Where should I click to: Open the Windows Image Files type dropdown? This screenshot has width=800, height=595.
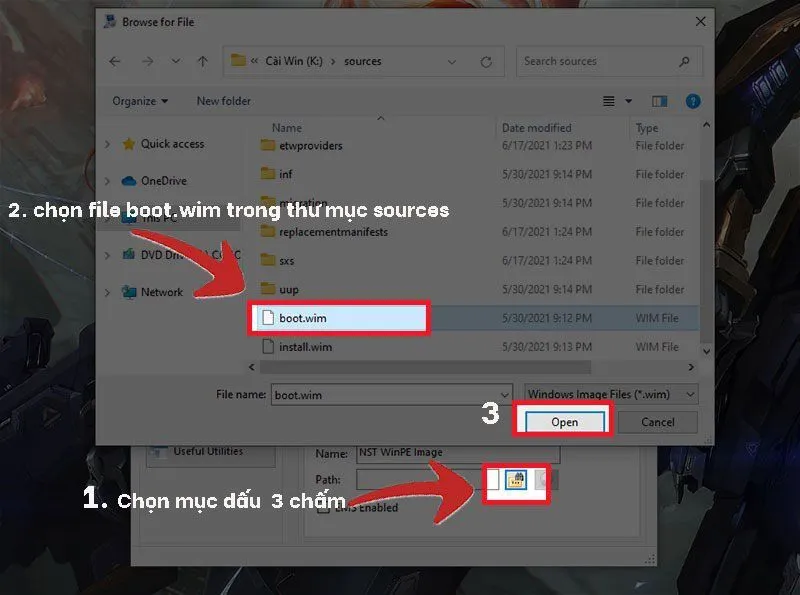(688, 394)
